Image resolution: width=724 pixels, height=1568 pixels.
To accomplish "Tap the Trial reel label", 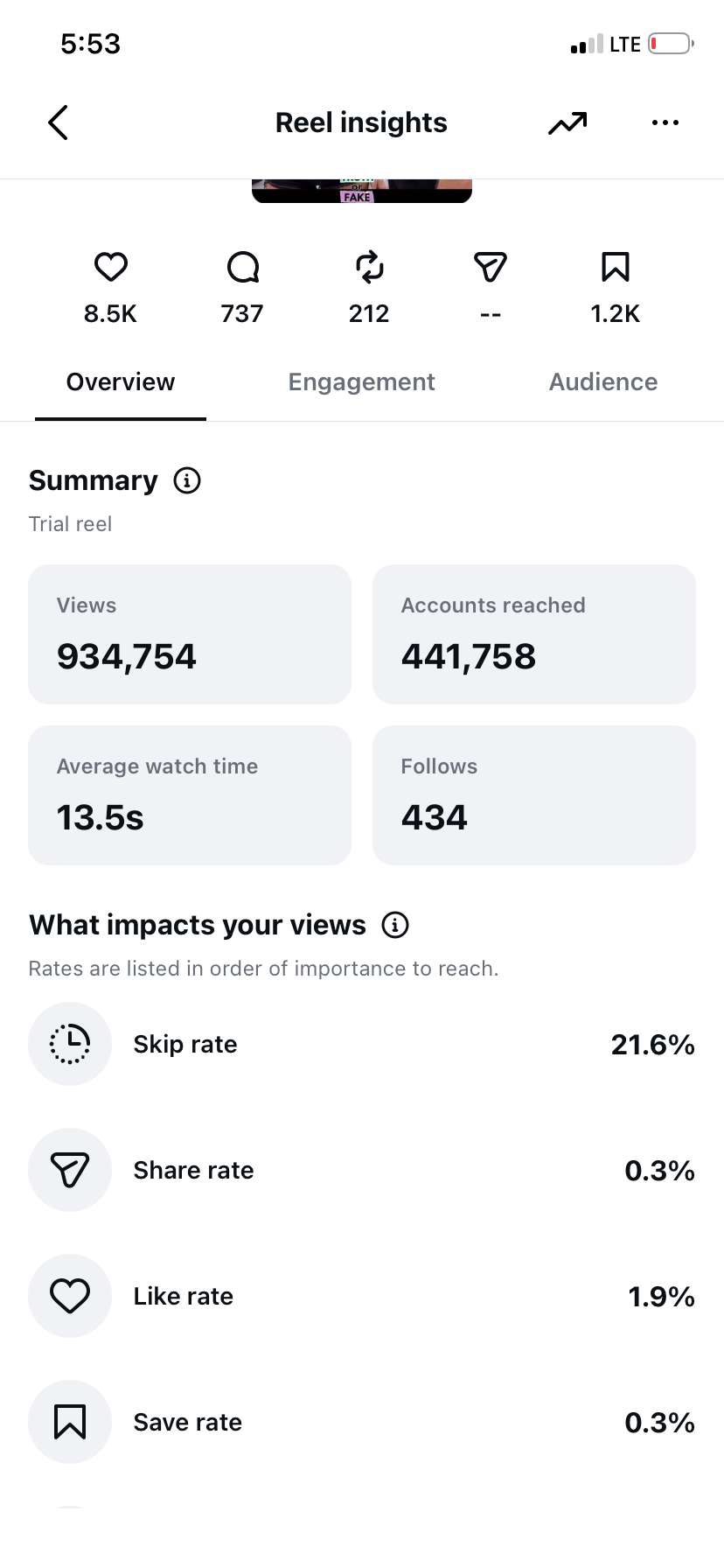I will [70, 524].
